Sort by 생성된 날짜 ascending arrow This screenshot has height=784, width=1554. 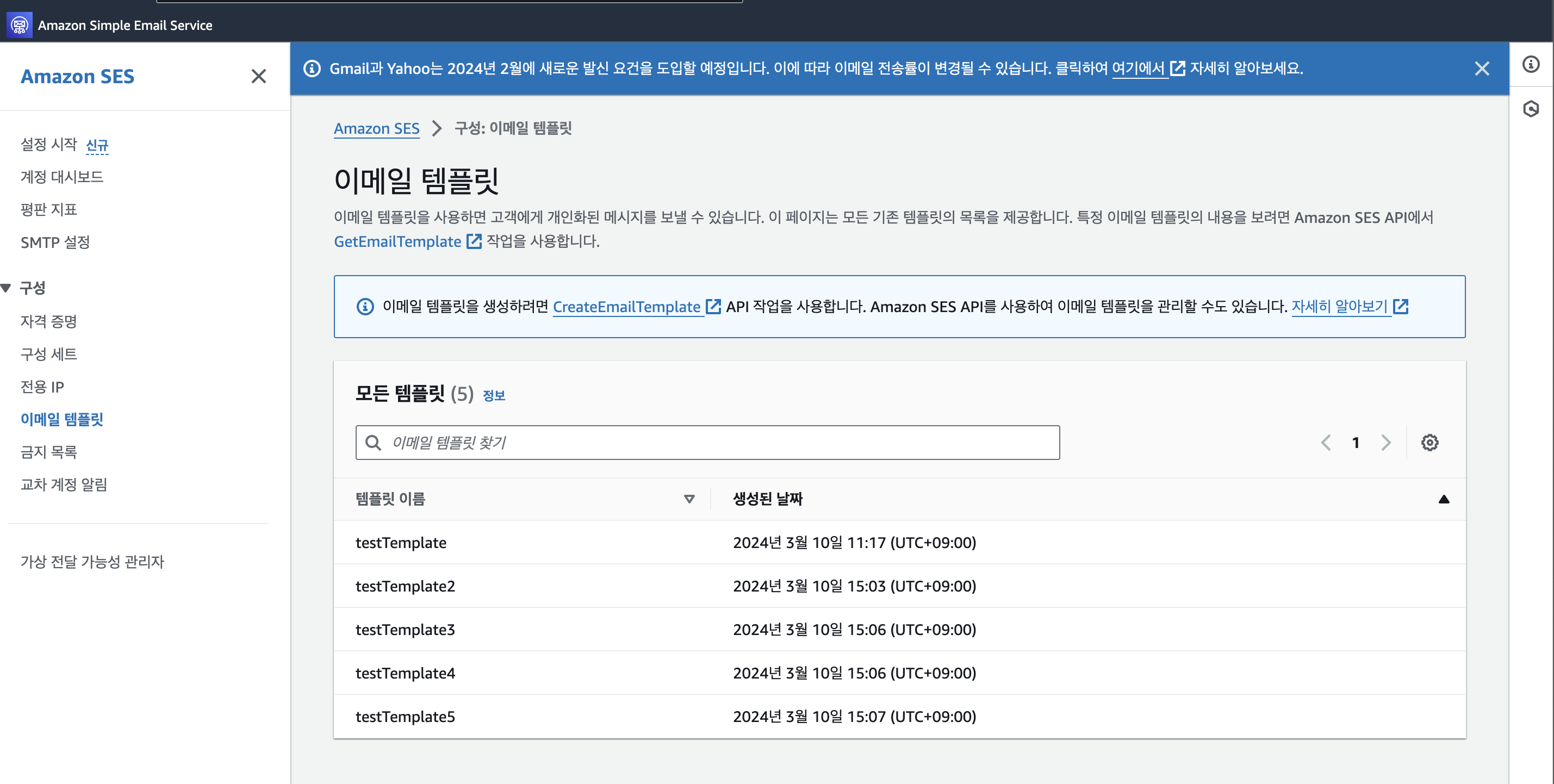point(1444,499)
